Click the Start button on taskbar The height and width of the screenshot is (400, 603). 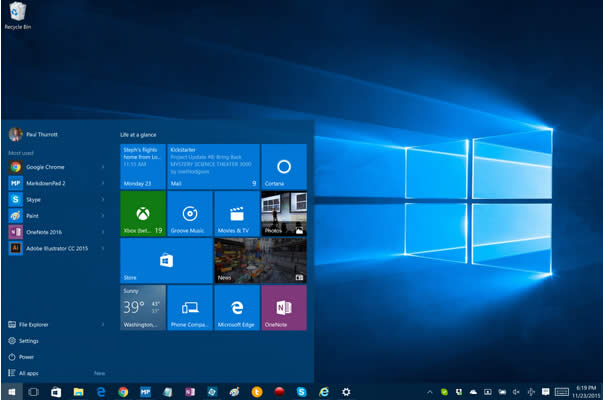coord(12,391)
